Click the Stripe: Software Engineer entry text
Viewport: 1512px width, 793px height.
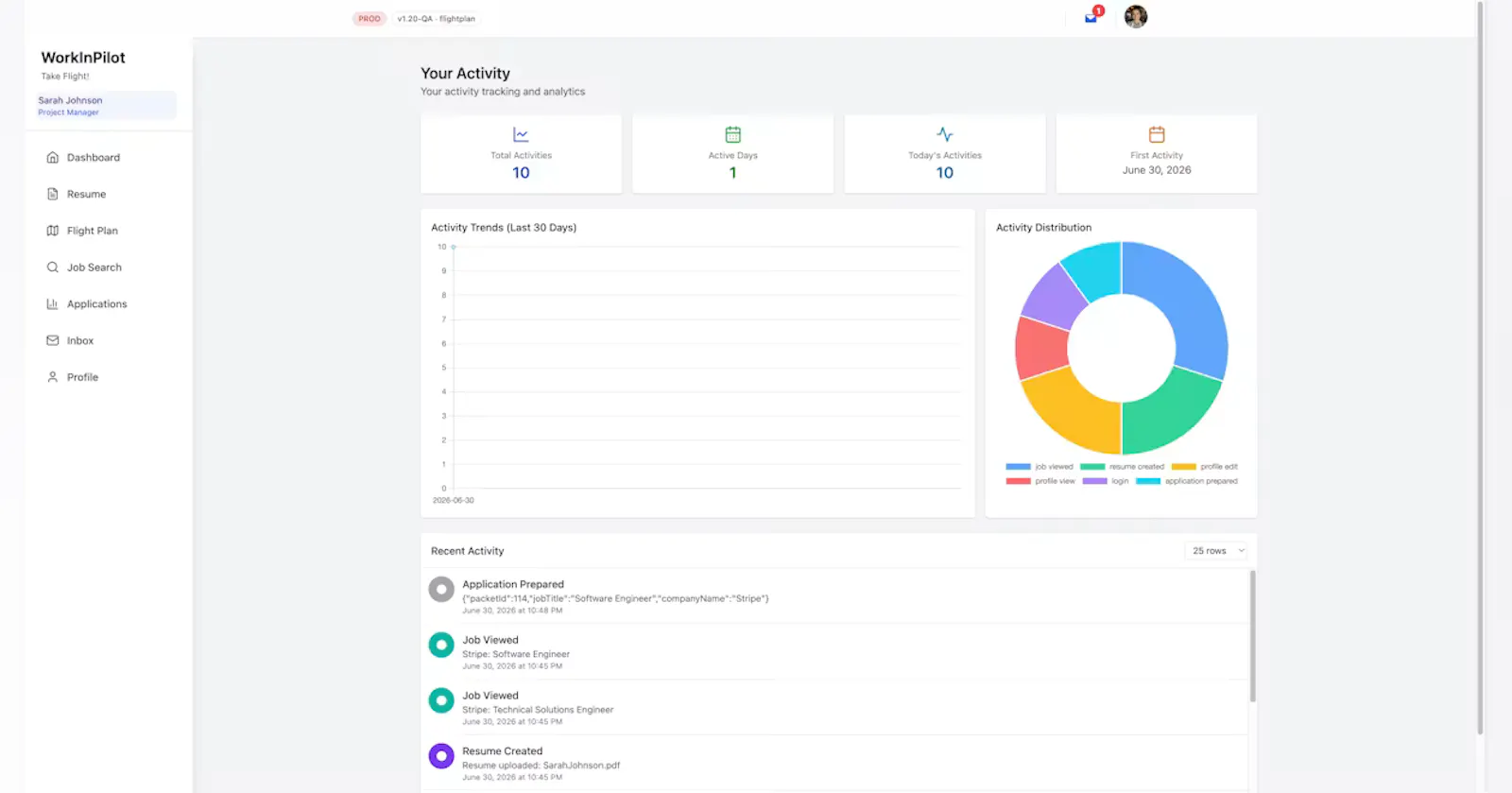[516, 654]
